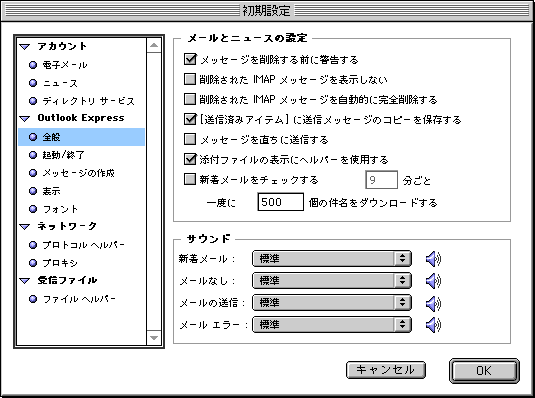Click the bullet icon beside プロキシ
The image size is (535, 398).
33,263
